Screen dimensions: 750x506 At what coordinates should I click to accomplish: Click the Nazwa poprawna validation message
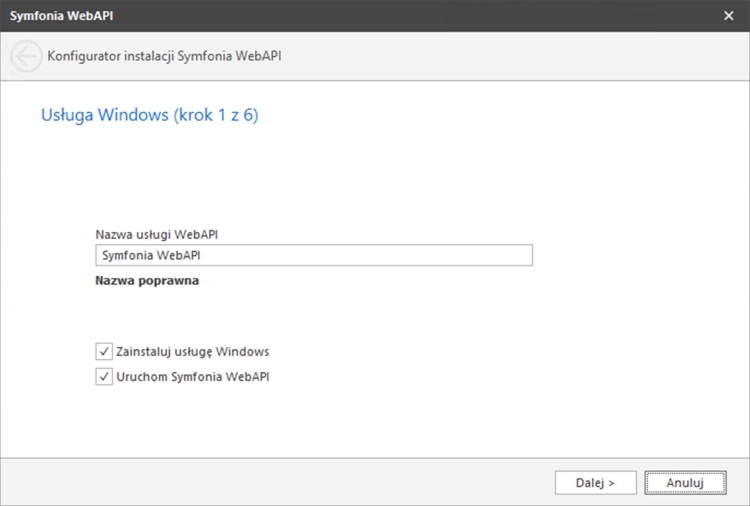click(147, 281)
